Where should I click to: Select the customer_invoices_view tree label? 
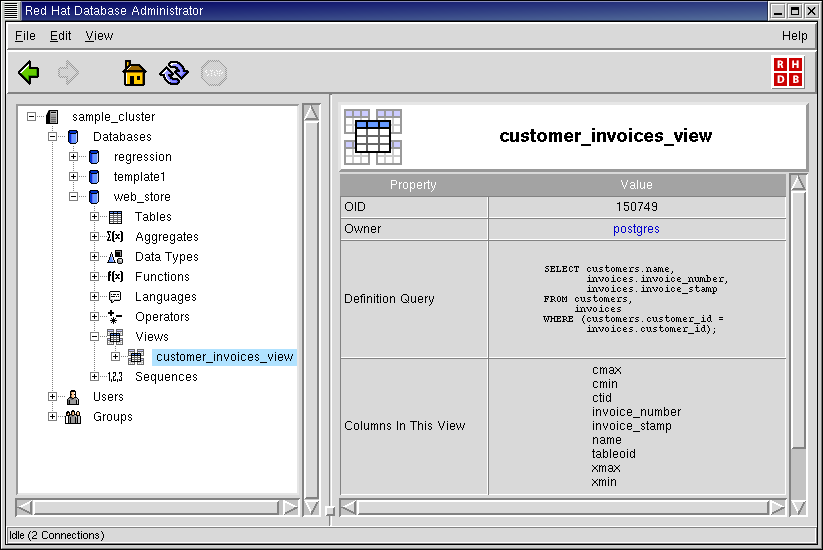pyautogui.click(x=225, y=357)
